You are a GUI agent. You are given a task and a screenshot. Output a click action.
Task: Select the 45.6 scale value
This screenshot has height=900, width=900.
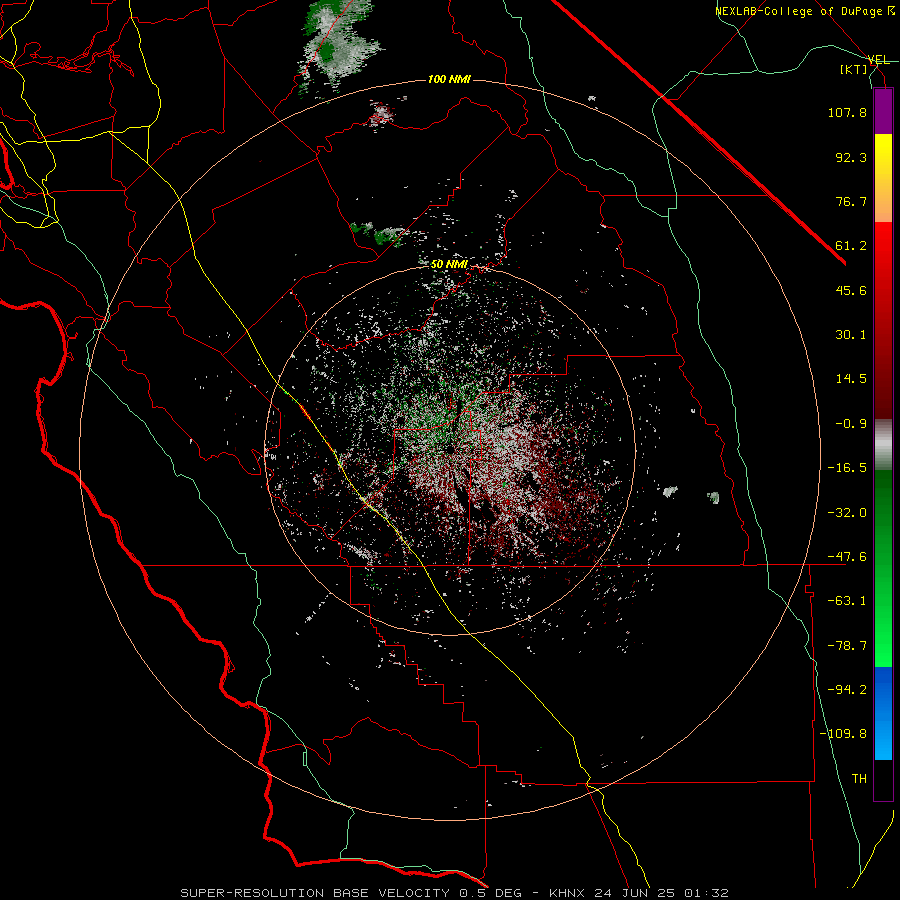click(851, 290)
